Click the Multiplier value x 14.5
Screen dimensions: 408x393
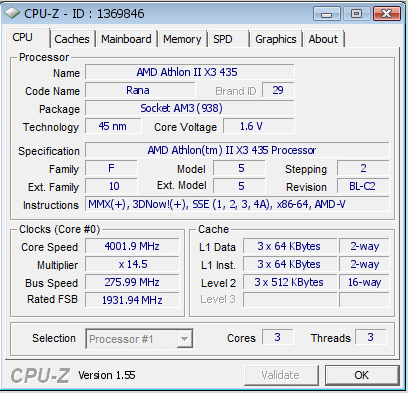coord(132,264)
